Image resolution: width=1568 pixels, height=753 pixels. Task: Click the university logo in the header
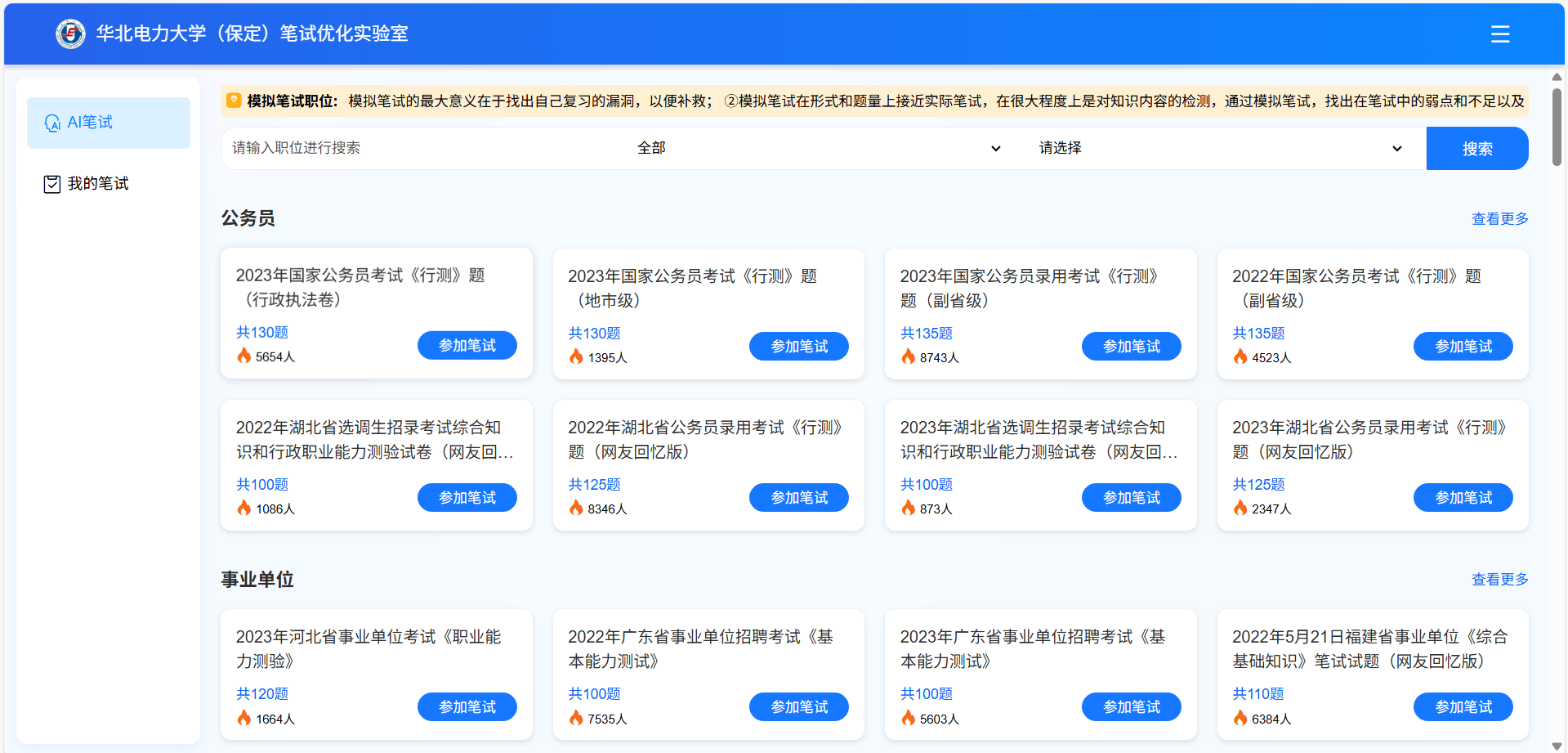tap(70, 34)
